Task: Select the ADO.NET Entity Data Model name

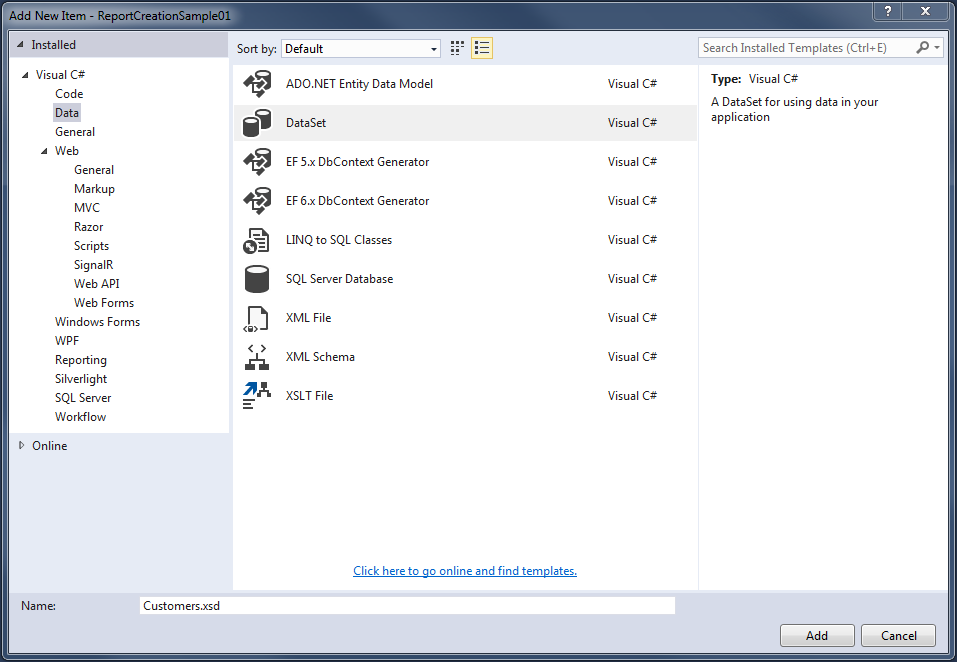Action: (x=359, y=84)
